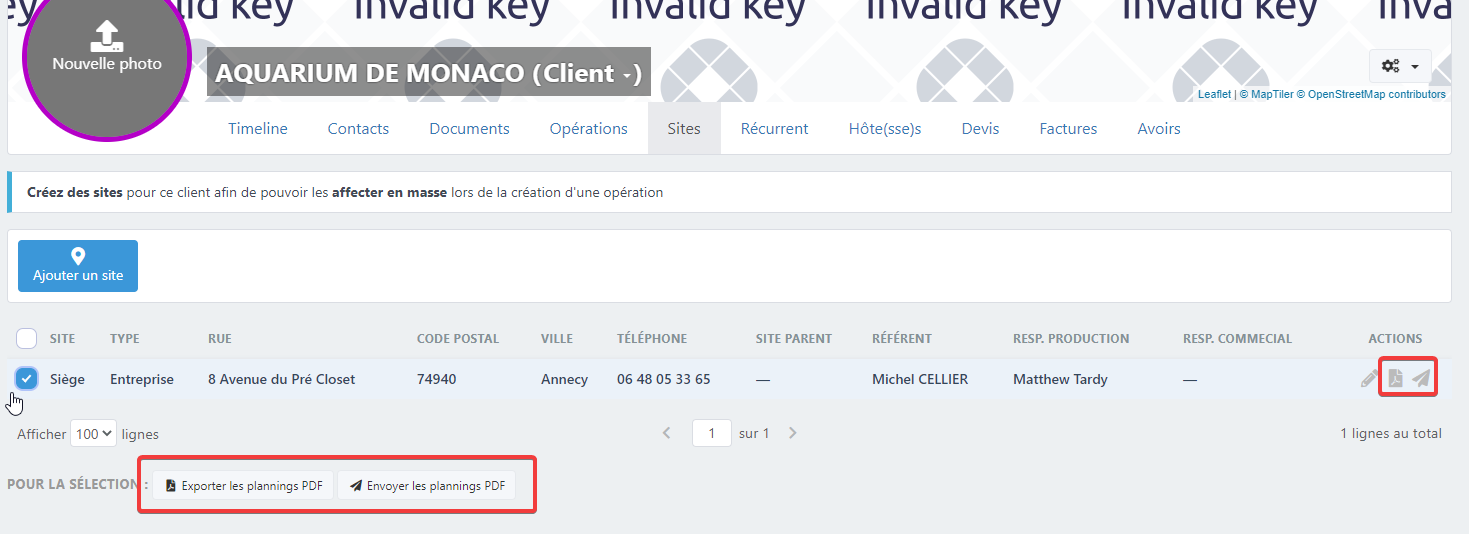Sort by the RÉFÉRENT column header
This screenshot has width=1469, height=534.
902,338
